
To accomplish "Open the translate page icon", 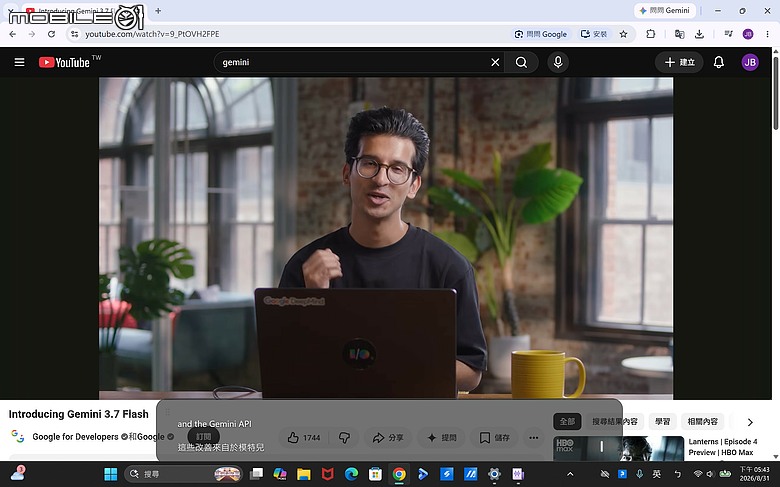I will (679, 34).
